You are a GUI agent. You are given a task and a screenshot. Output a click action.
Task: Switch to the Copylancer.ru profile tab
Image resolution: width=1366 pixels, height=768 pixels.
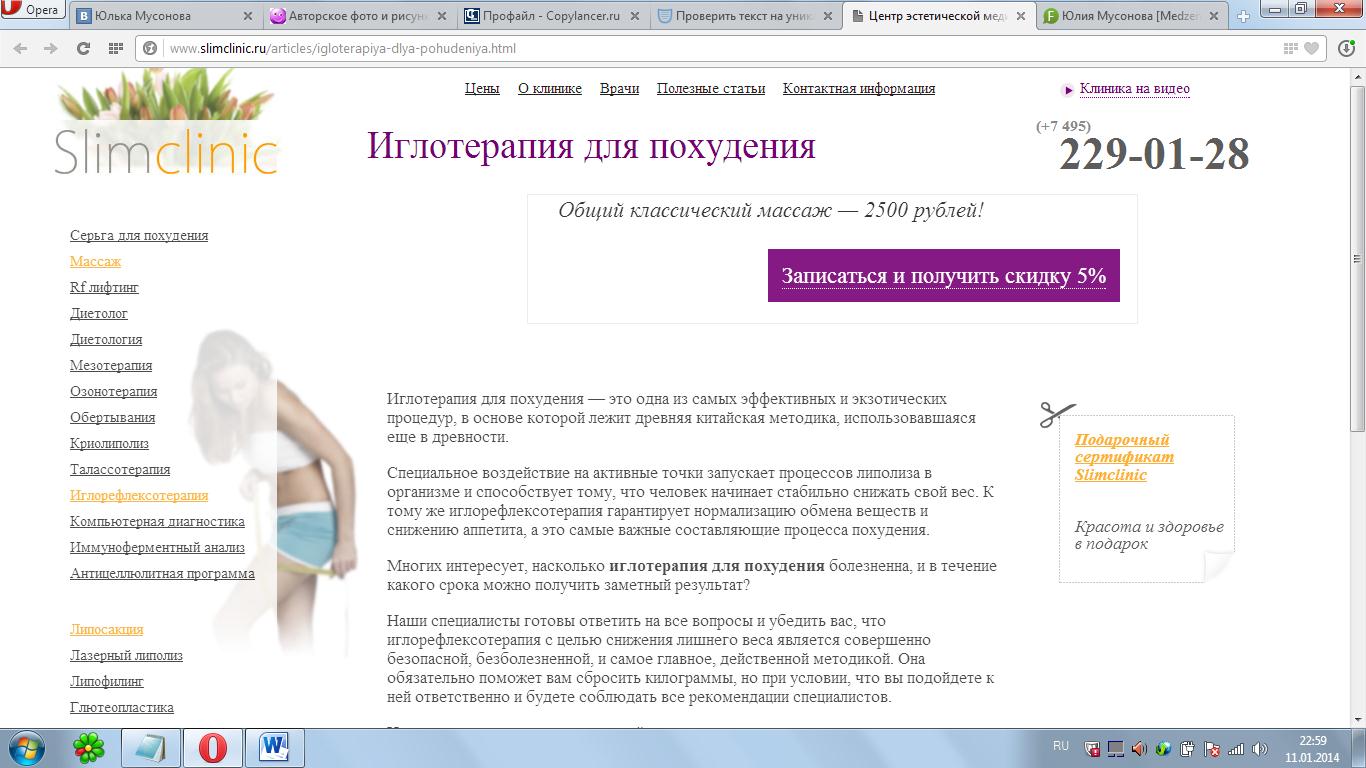pos(546,16)
